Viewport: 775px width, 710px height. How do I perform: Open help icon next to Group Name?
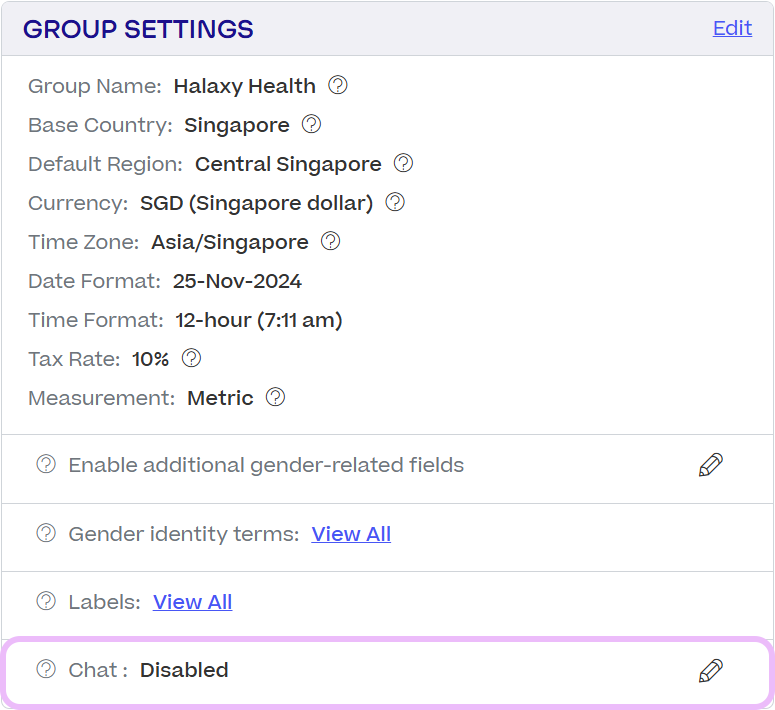click(x=338, y=85)
